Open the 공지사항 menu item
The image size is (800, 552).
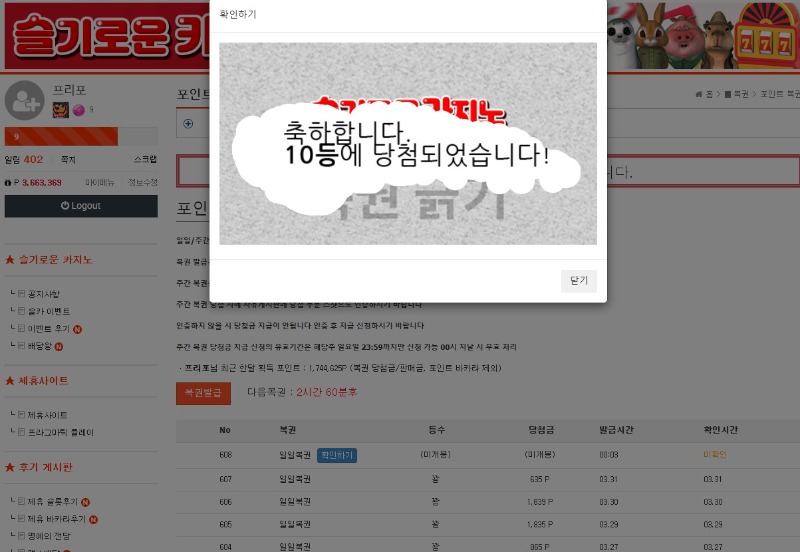44,294
